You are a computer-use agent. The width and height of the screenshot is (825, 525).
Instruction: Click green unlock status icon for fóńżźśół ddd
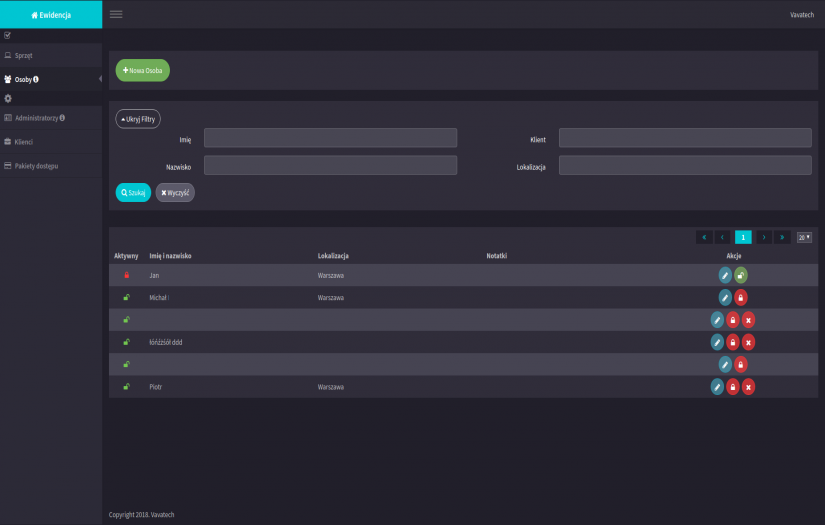[126, 342]
